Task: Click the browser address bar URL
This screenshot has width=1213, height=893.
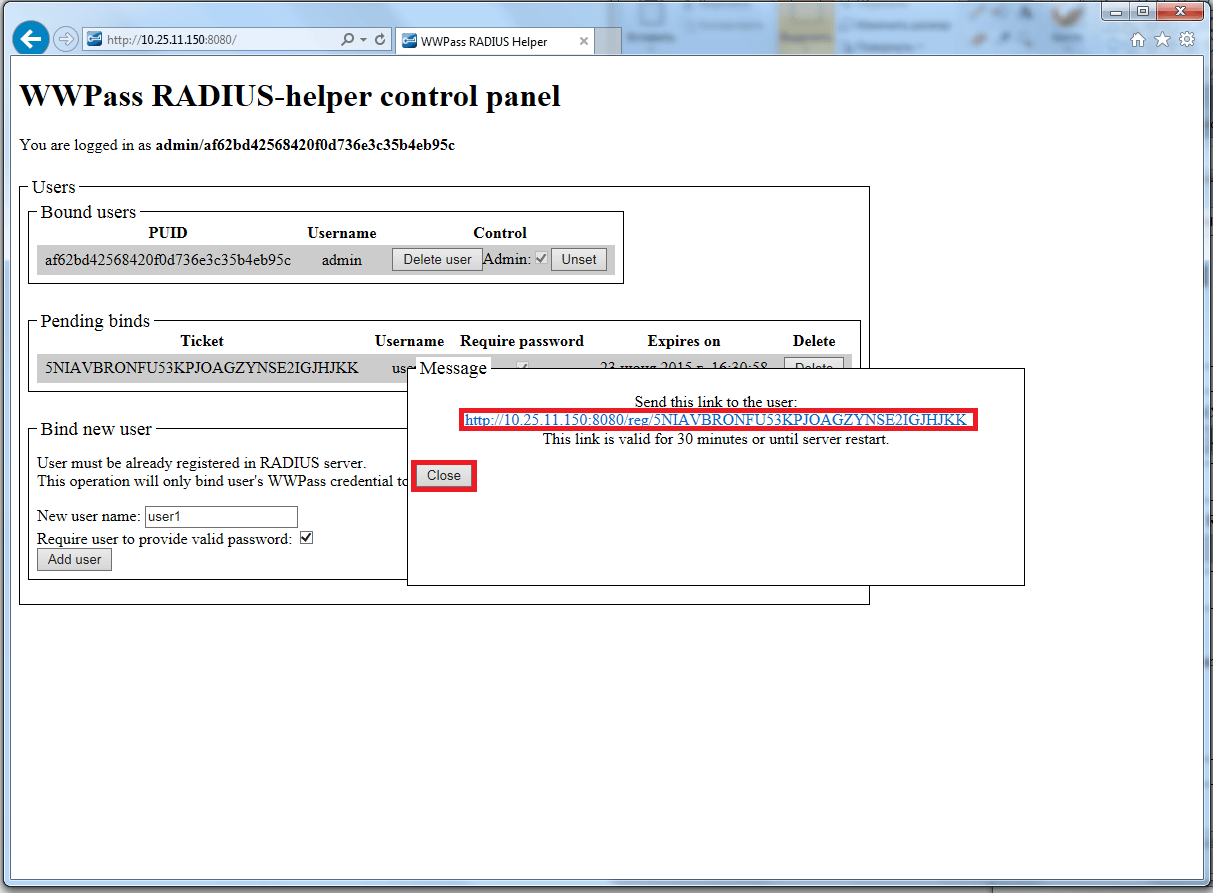Action: (x=200, y=40)
